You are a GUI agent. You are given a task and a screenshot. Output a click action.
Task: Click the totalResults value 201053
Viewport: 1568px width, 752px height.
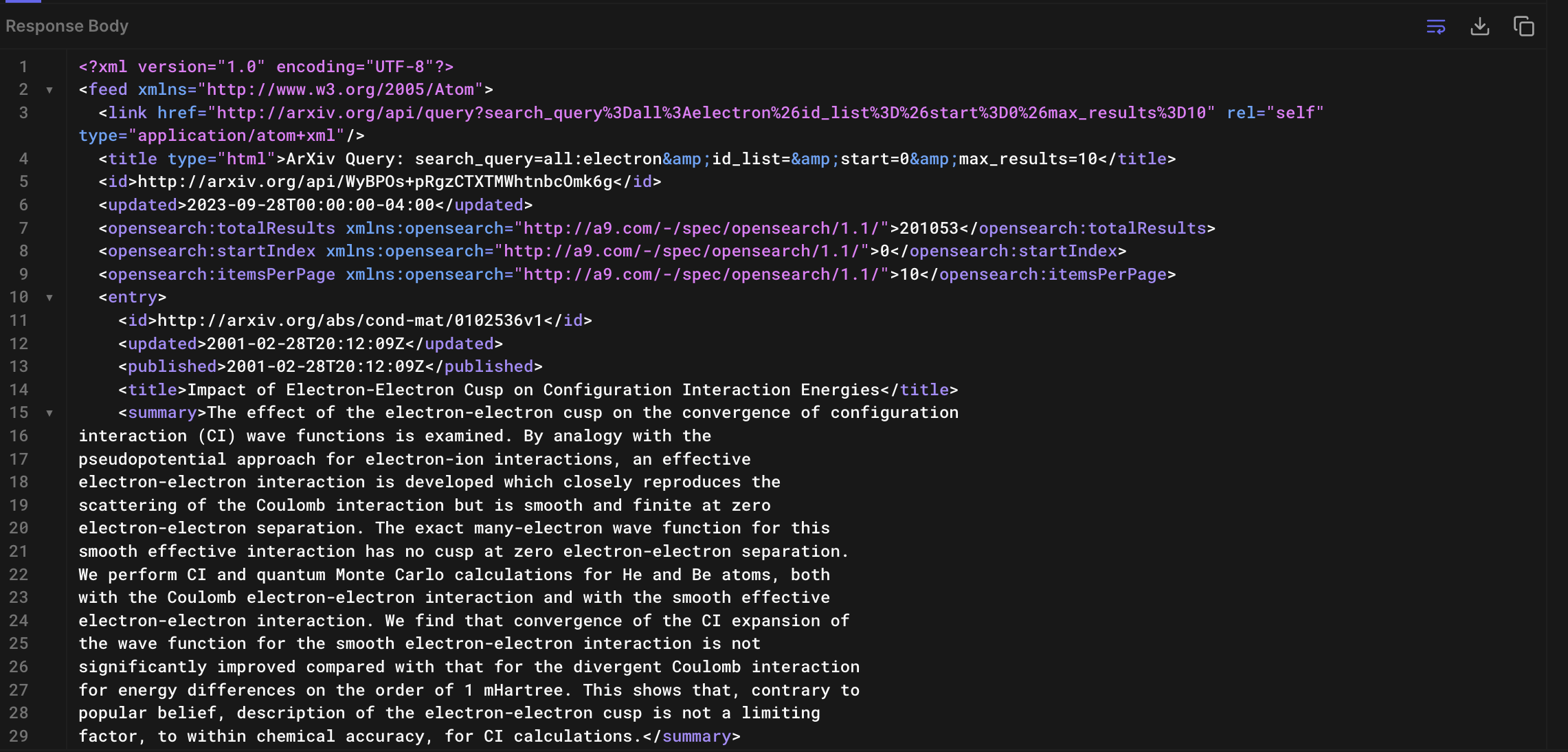(x=928, y=228)
